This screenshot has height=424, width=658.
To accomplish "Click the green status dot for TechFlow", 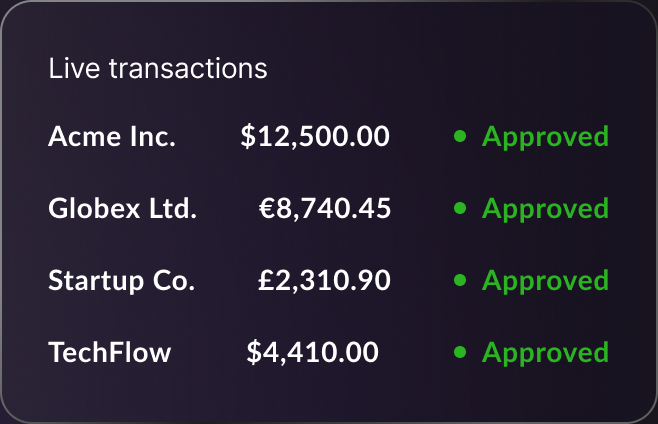I will click(x=460, y=352).
